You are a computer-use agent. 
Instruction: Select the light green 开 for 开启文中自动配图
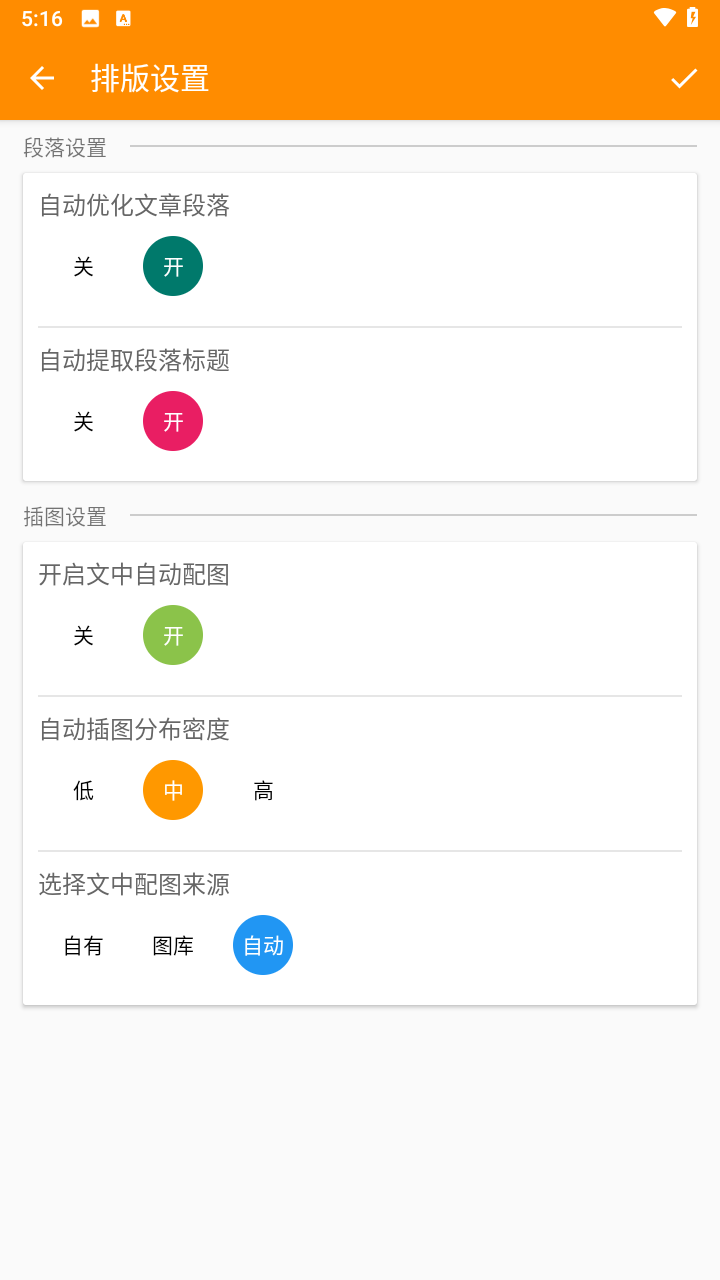coord(173,636)
